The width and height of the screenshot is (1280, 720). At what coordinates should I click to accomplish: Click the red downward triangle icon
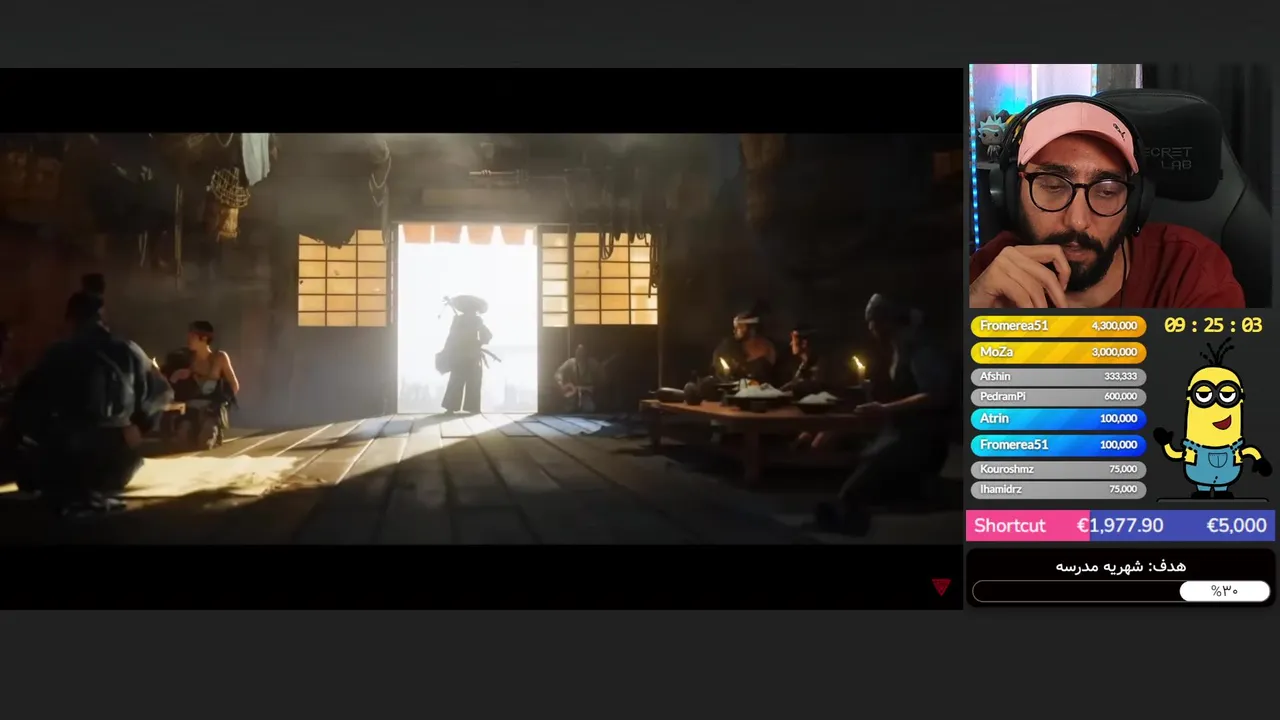click(x=941, y=587)
